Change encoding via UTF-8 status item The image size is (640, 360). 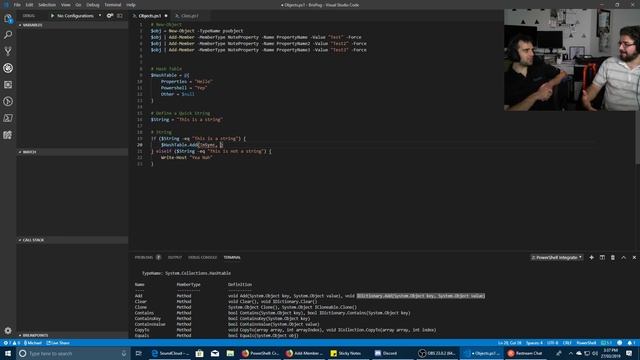click(552, 343)
